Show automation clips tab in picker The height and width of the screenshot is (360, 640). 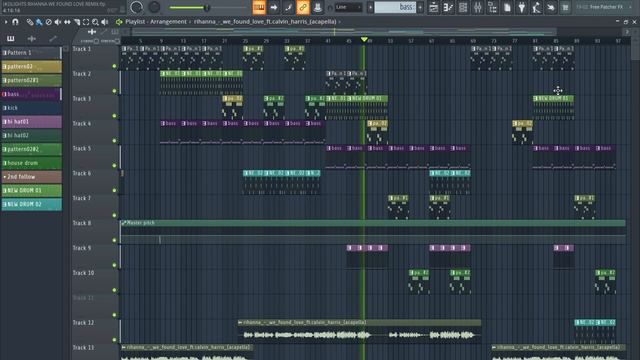click(53, 38)
